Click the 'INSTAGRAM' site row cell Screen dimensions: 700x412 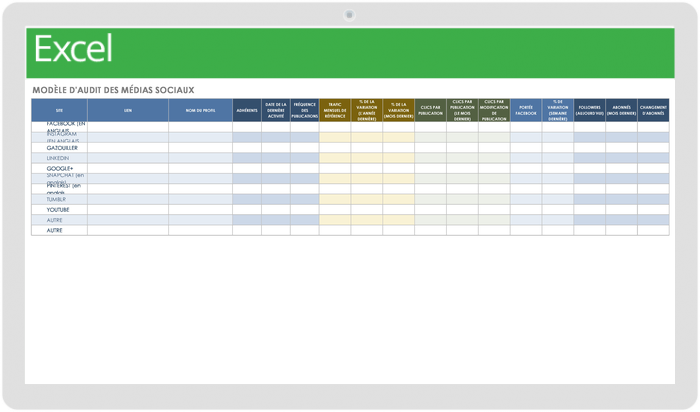[x=59, y=137]
